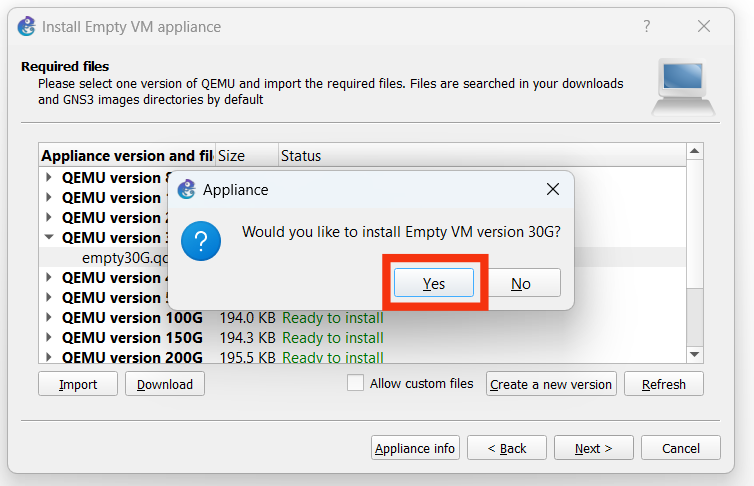
Task: Click Yes to install Empty VM 30G
Action: click(x=434, y=283)
